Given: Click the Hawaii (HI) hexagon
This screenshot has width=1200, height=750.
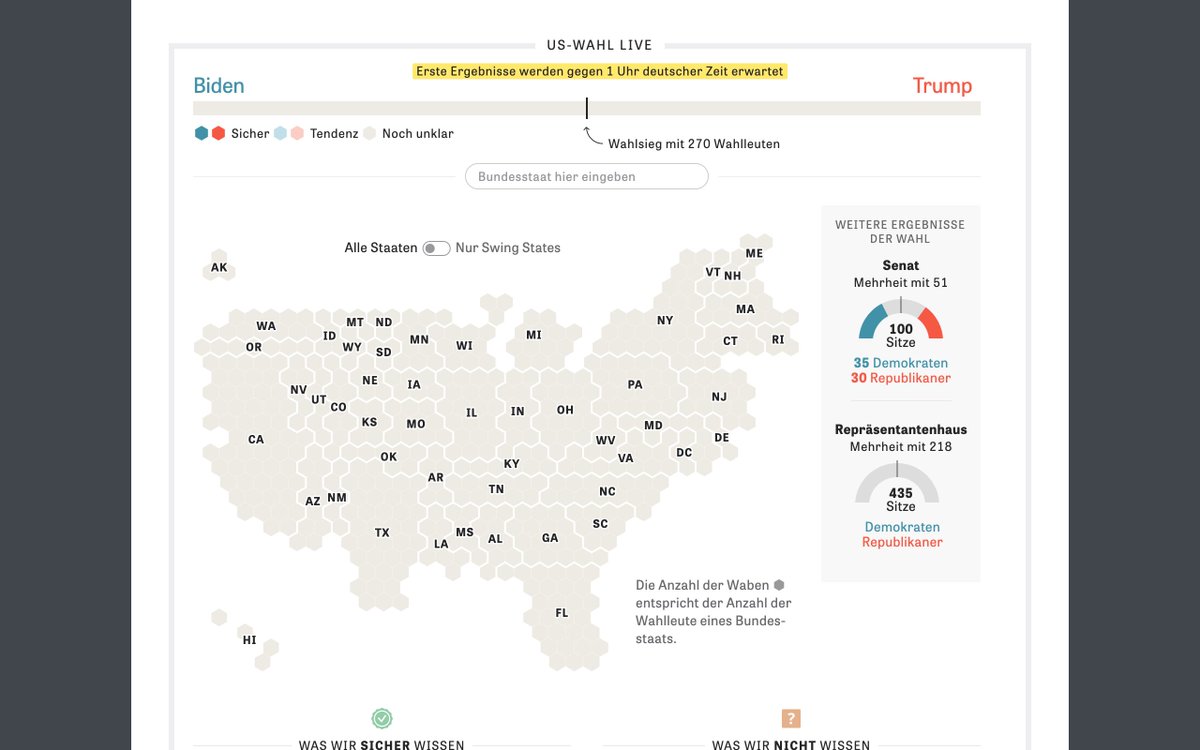Looking at the screenshot, I should tap(249, 640).
